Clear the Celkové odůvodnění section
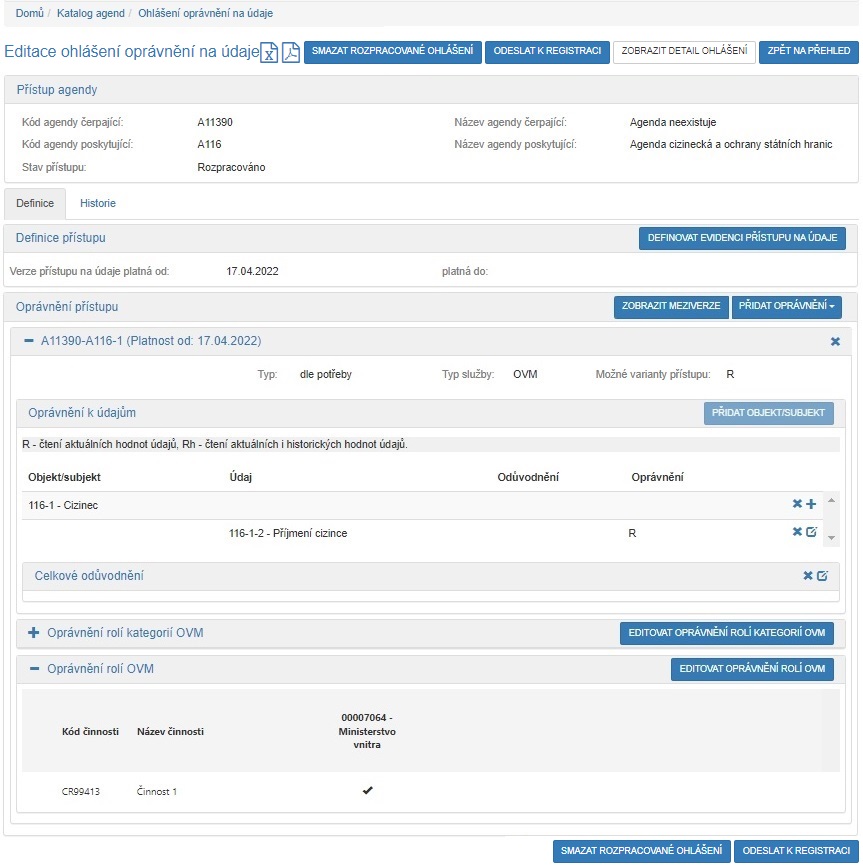This screenshot has width=863, height=868. tap(808, 576)
